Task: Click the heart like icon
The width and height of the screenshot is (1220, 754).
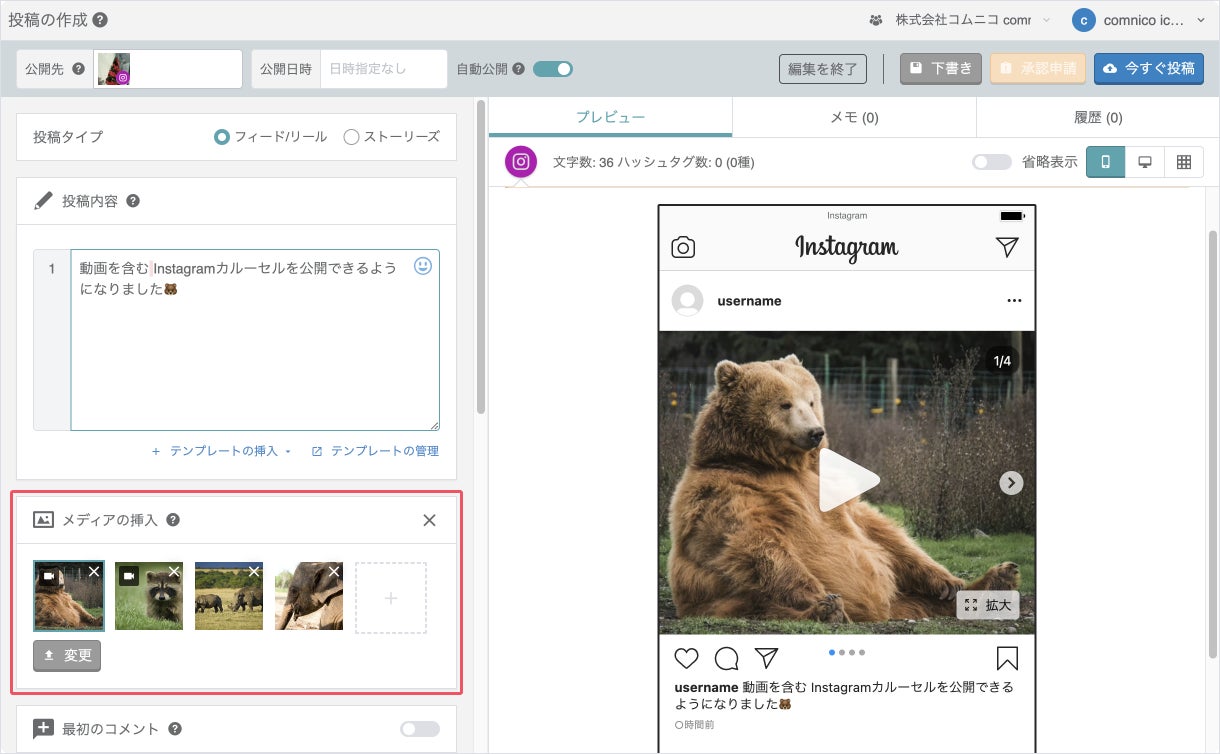Action: [x=686, y=658]
